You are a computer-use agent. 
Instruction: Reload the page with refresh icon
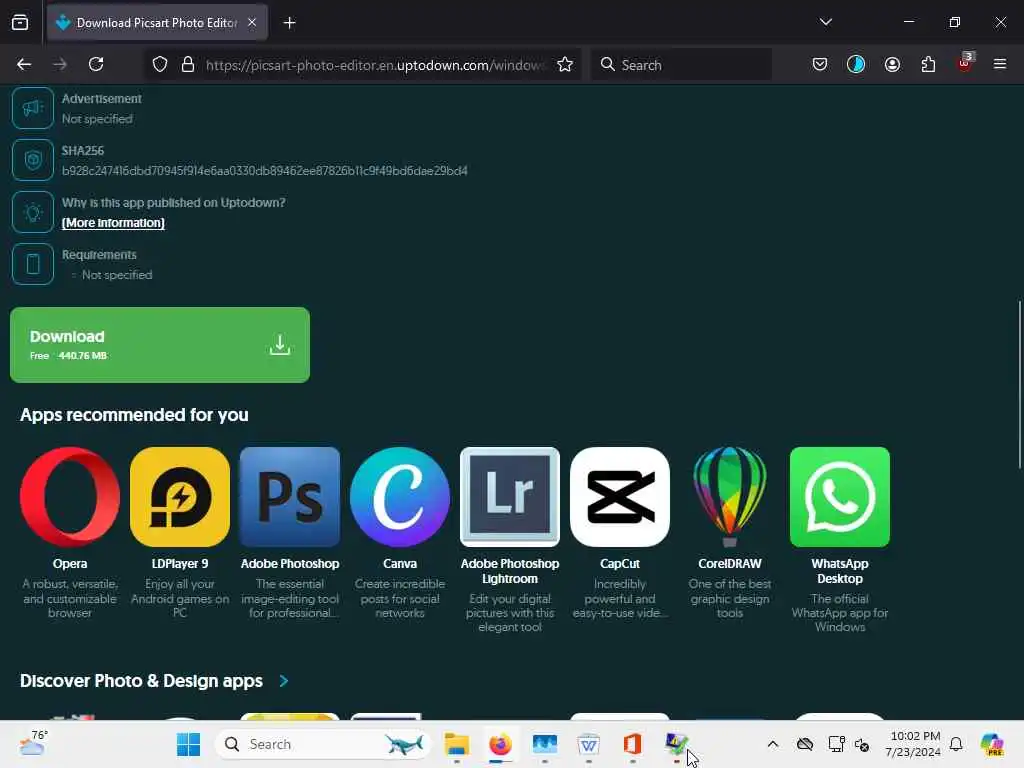click(96, 64)
